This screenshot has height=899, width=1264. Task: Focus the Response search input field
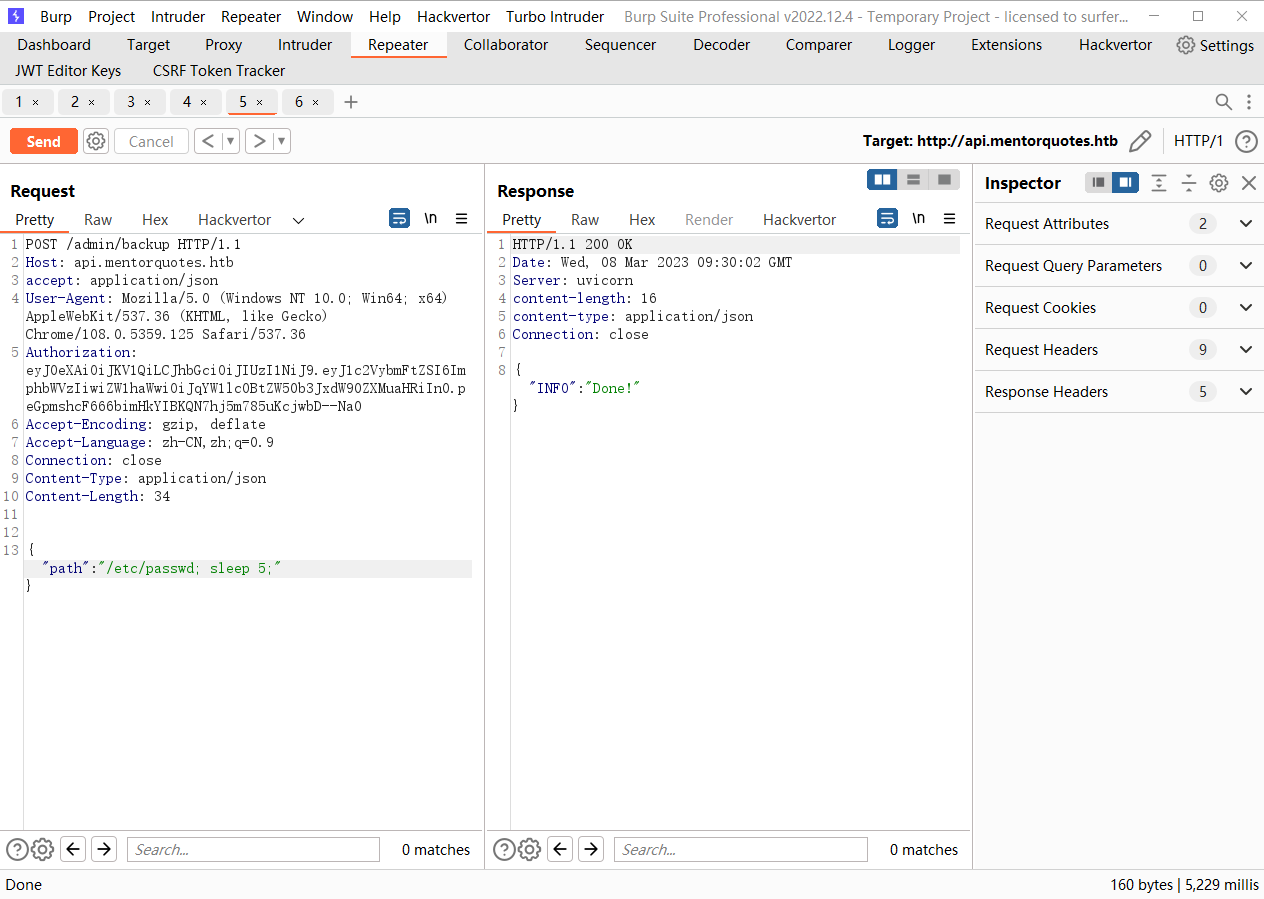point(741,850)
